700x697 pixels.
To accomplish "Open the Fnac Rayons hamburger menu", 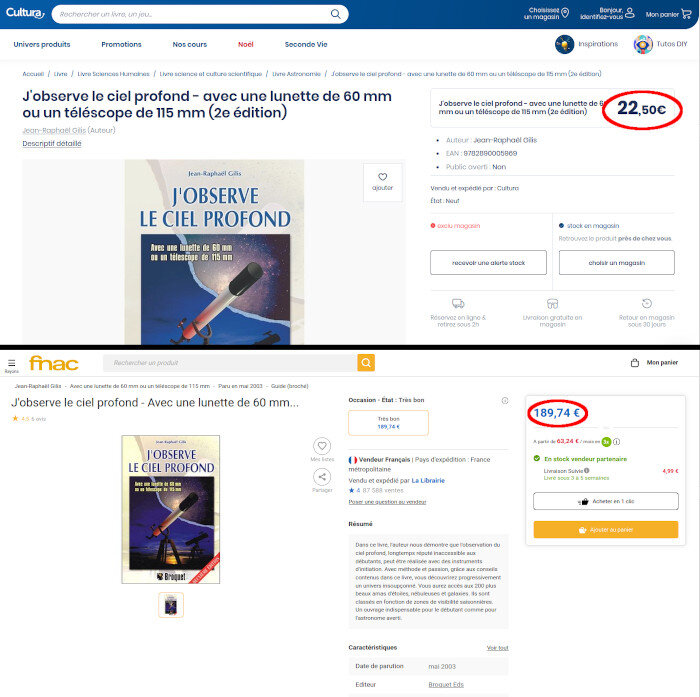I will coord(12,366).
